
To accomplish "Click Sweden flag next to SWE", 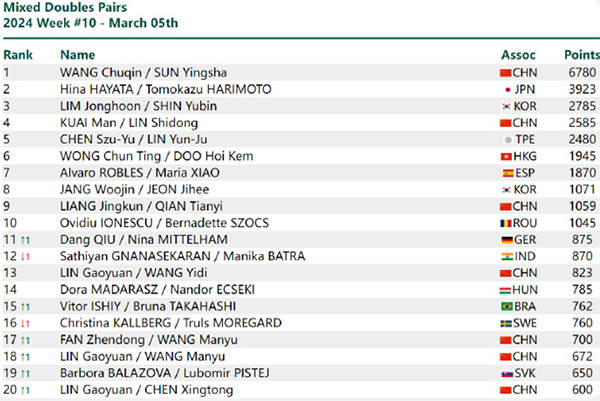I will point(506,323).
